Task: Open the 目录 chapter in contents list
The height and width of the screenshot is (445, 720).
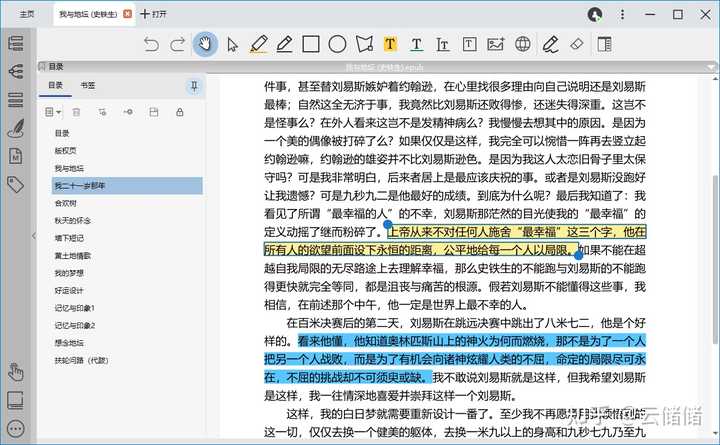Action: point(62,133)
